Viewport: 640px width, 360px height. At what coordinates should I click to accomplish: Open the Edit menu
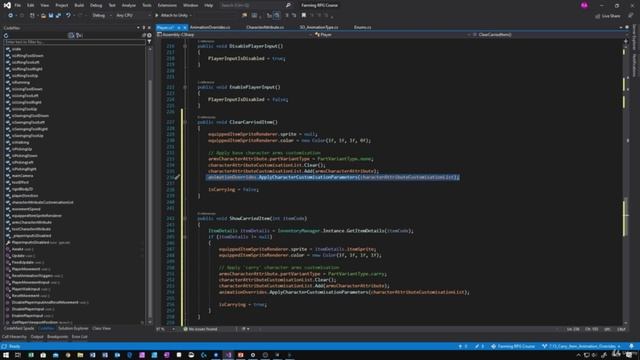click(x=31, y=5)
